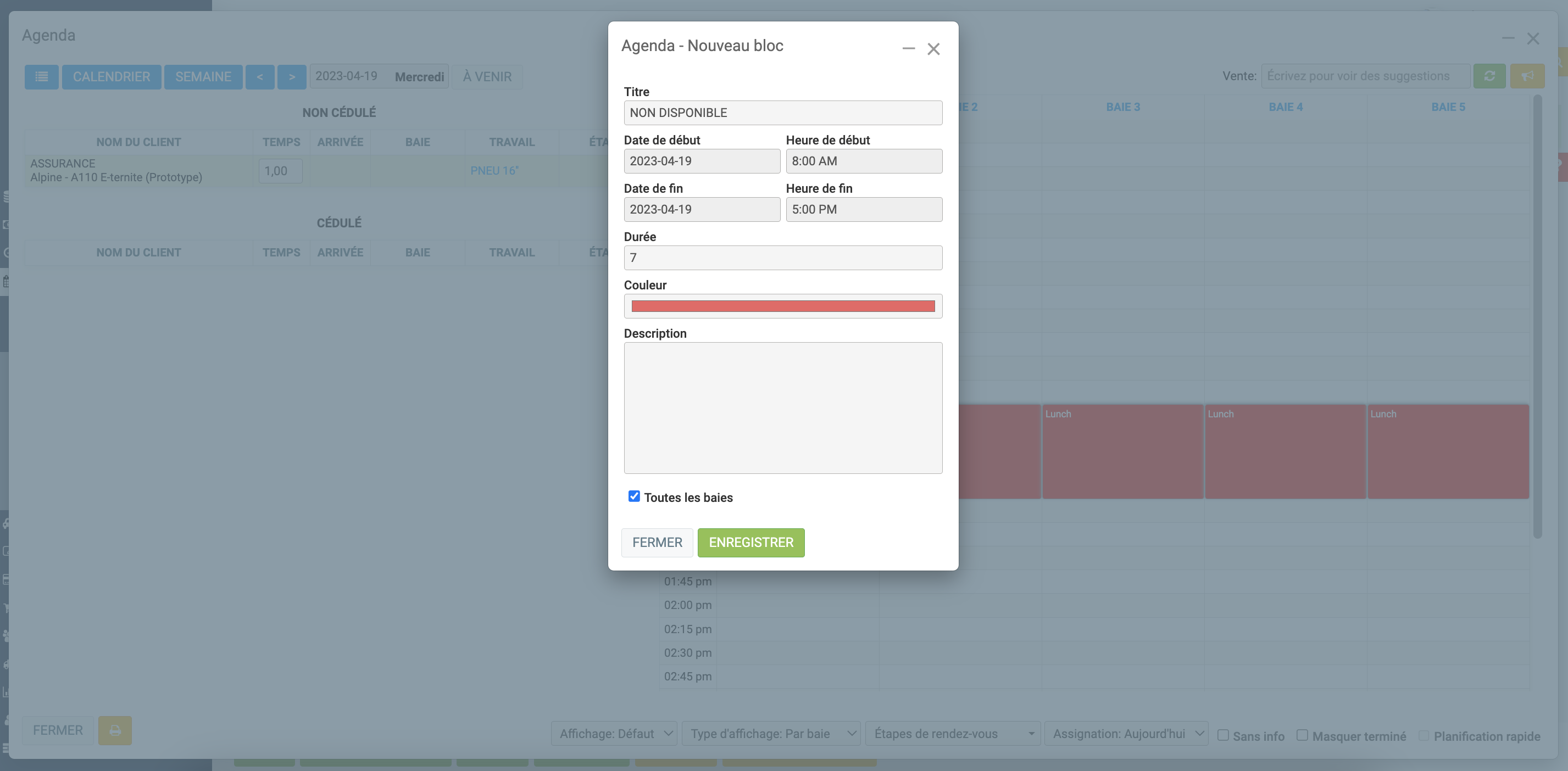This screenshot has width=1568, height=771.
Task: Click the yellow print icon button
Action: click(x=115, y=730)
